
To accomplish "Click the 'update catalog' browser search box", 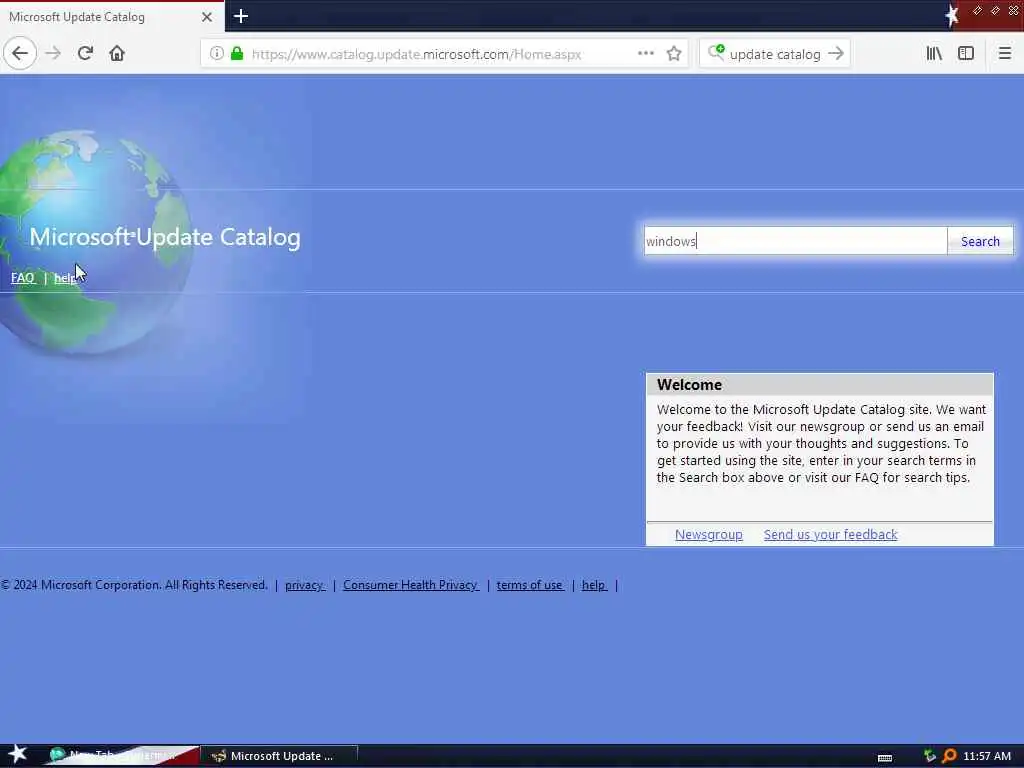I will [x=775, y=54].
